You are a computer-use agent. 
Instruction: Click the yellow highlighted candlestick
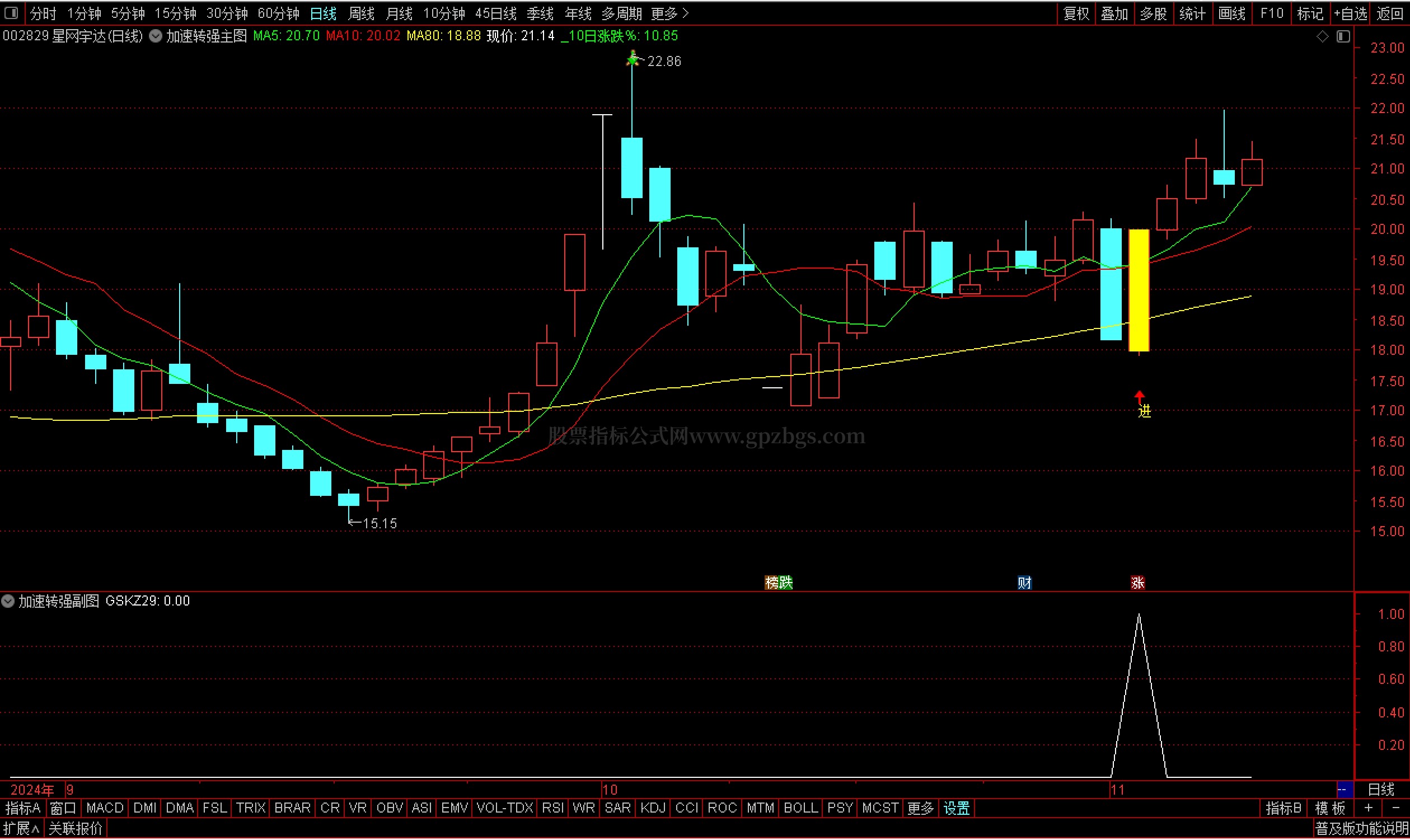[1139, 291]
